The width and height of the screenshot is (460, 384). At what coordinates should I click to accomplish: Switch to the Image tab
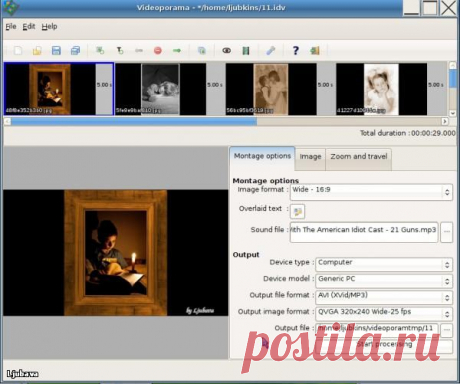point(310,157)
